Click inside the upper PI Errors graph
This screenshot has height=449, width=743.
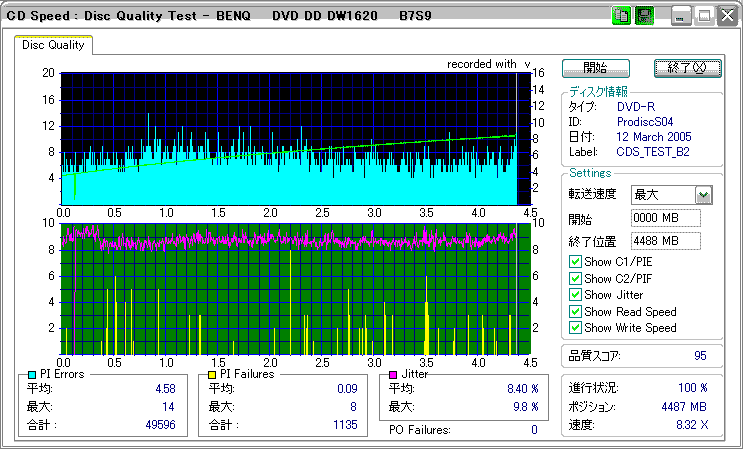click(290, 138)
